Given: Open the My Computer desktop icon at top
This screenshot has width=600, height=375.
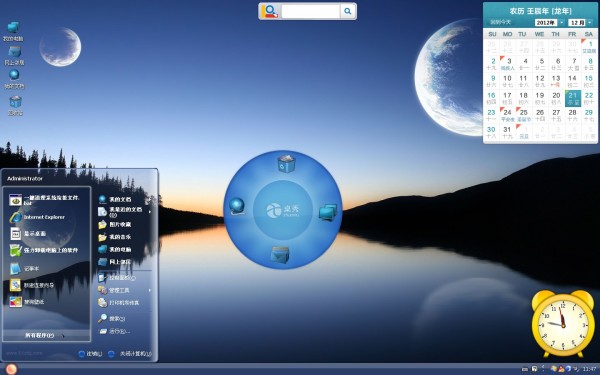Looking at the screenshot, I should tap(13, 31).
